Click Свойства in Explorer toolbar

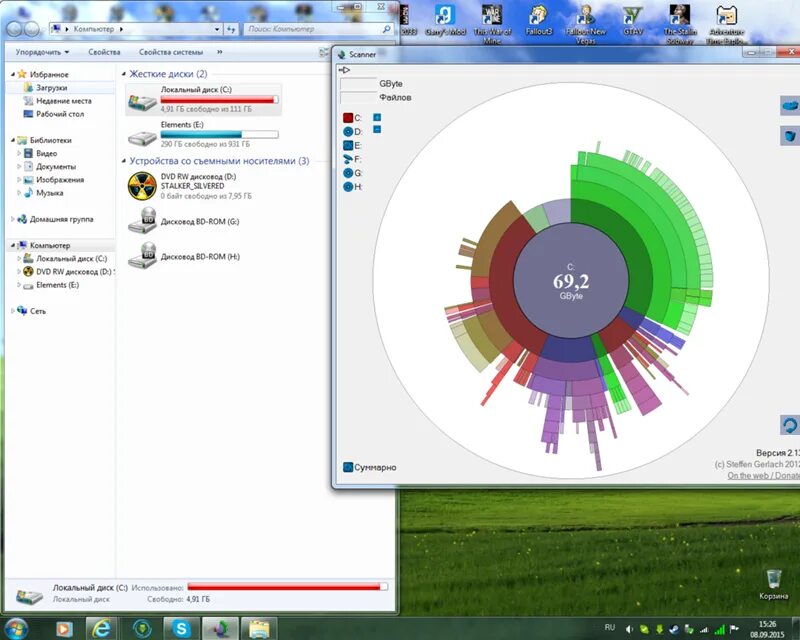pyautogui.click(x=104, y=52)
